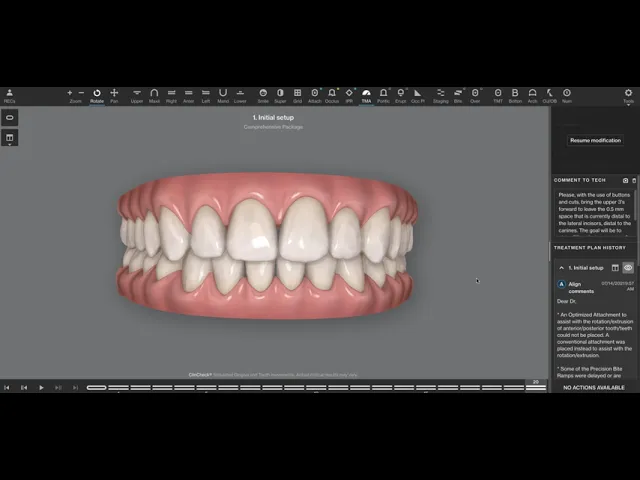
Task: Select final stage 20 on the timeline
Action: coord(536,388)
